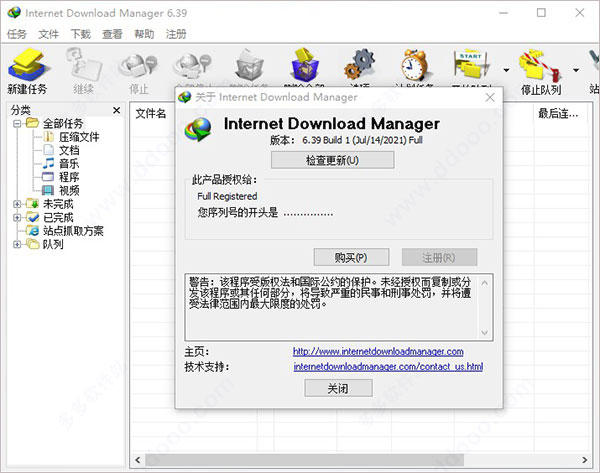Viewport: 600px width, 473px height.
Task: Open the internetdownloadmanager.com homepage link
Action: tap(378, 351)
